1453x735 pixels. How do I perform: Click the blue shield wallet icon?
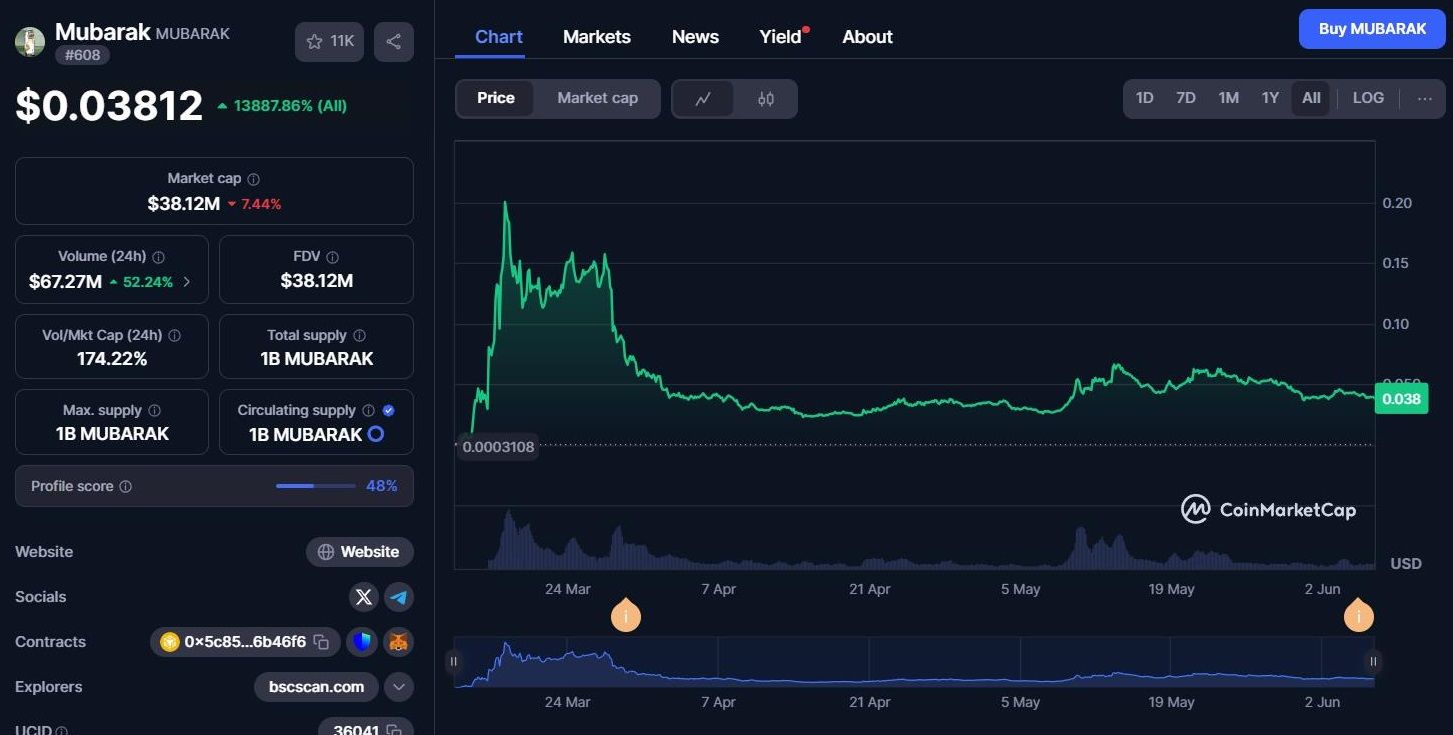pos(362,642)
